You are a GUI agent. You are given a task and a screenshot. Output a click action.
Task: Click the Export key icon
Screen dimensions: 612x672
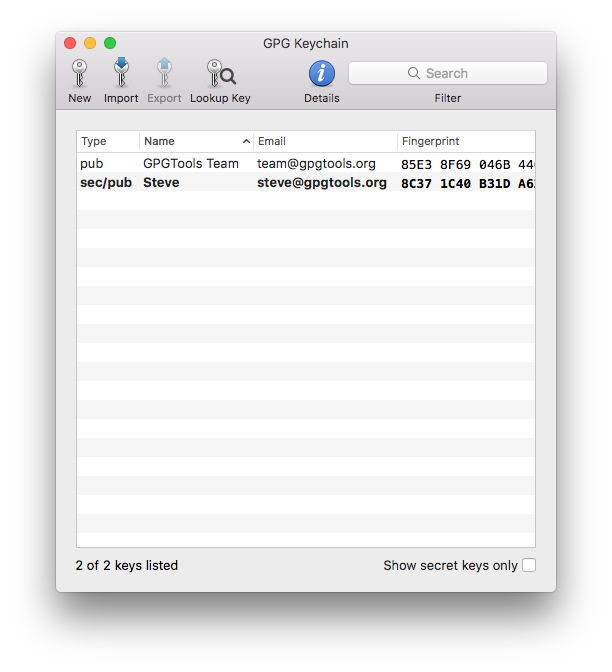point(164,74)
